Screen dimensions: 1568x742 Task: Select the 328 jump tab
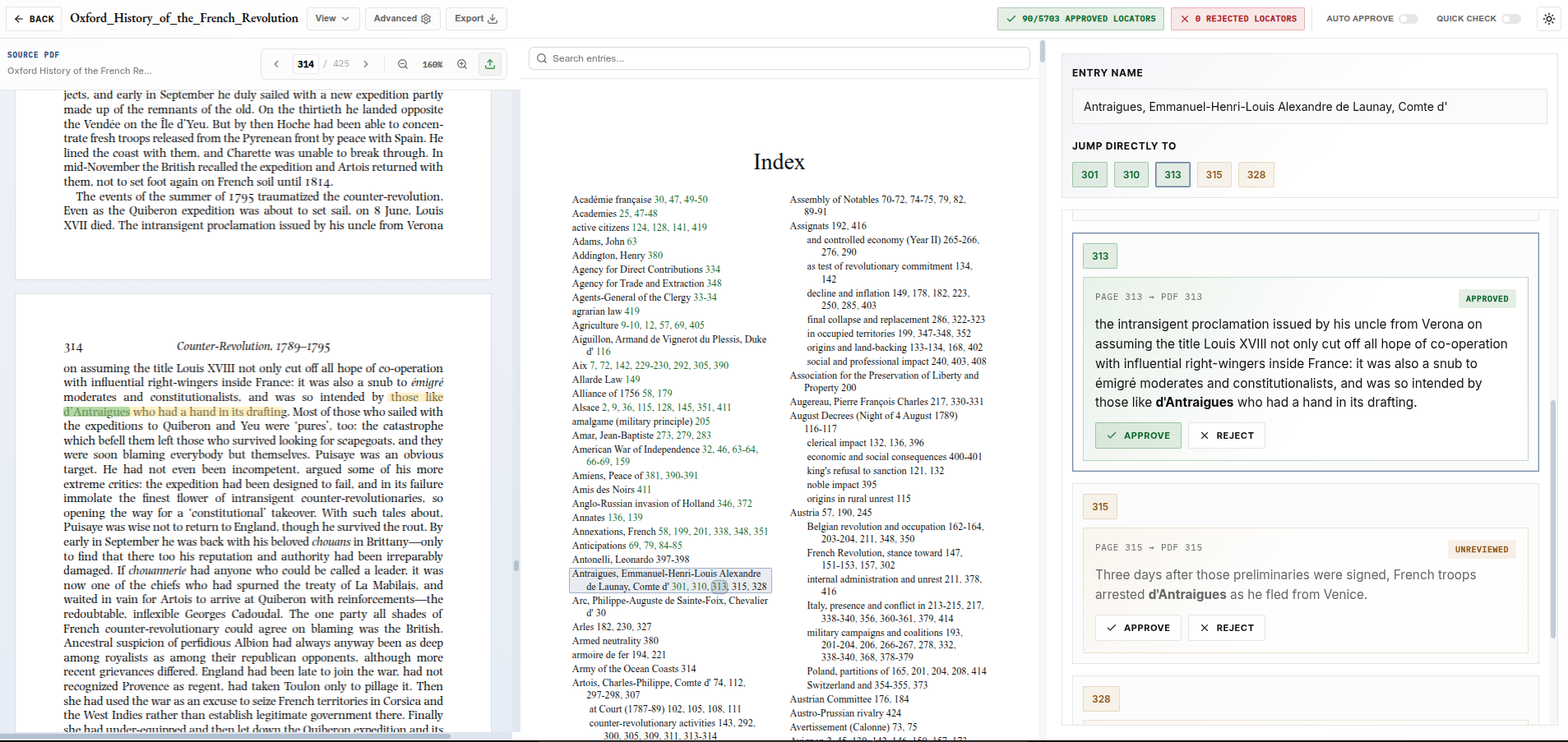1256,174
